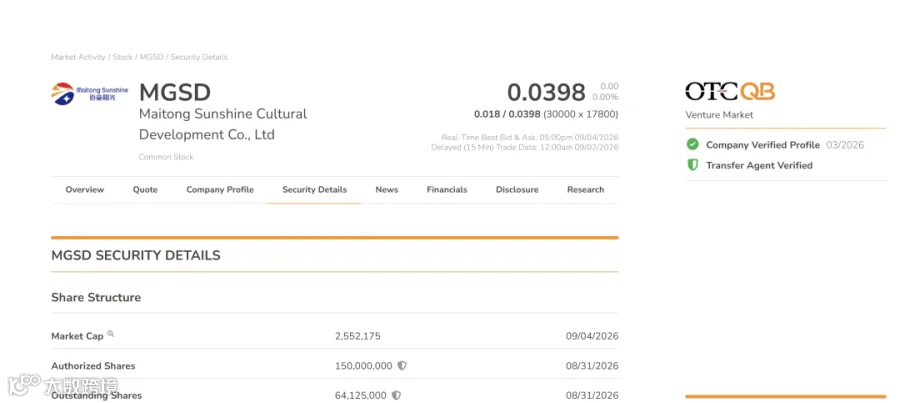Click the MGSD ticker heading
Viewport: 900px width, 403px height.
[x=175, y=93]
